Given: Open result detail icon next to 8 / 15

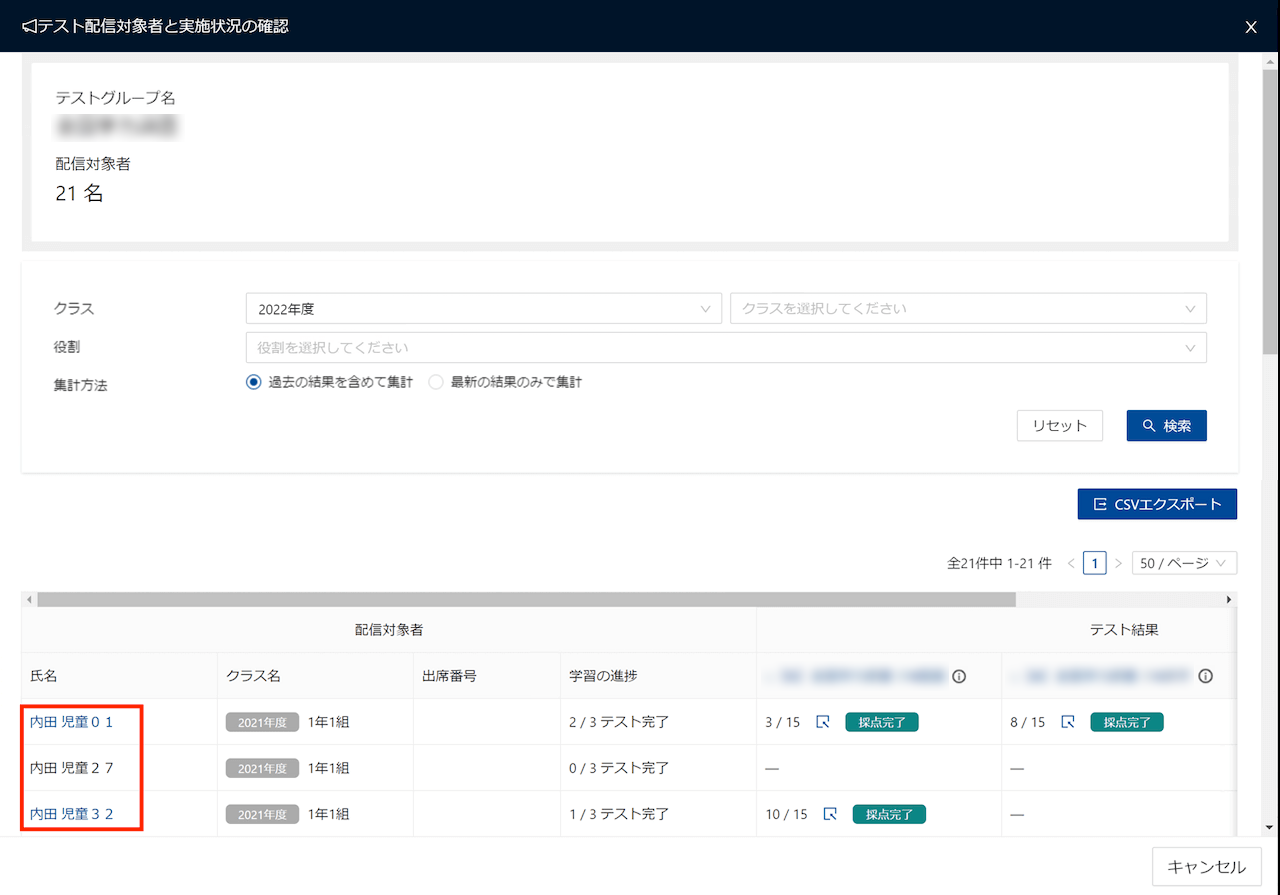Looking at the screenshot, I should [x=1068, y=722].
